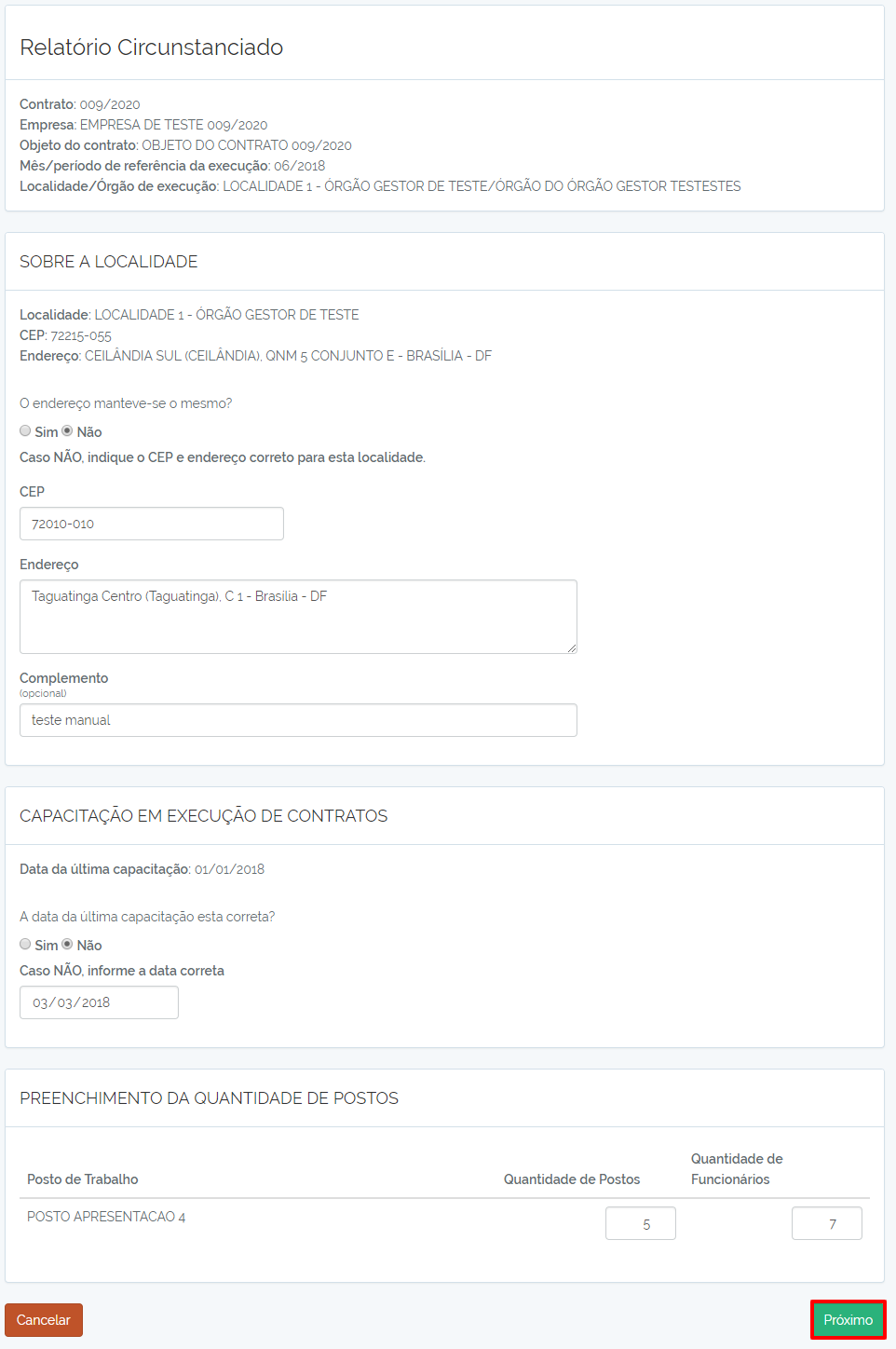Click the Posto de Trabalho column header
This screenshot has height=1349, width=896.
(x=83, y=1179)
